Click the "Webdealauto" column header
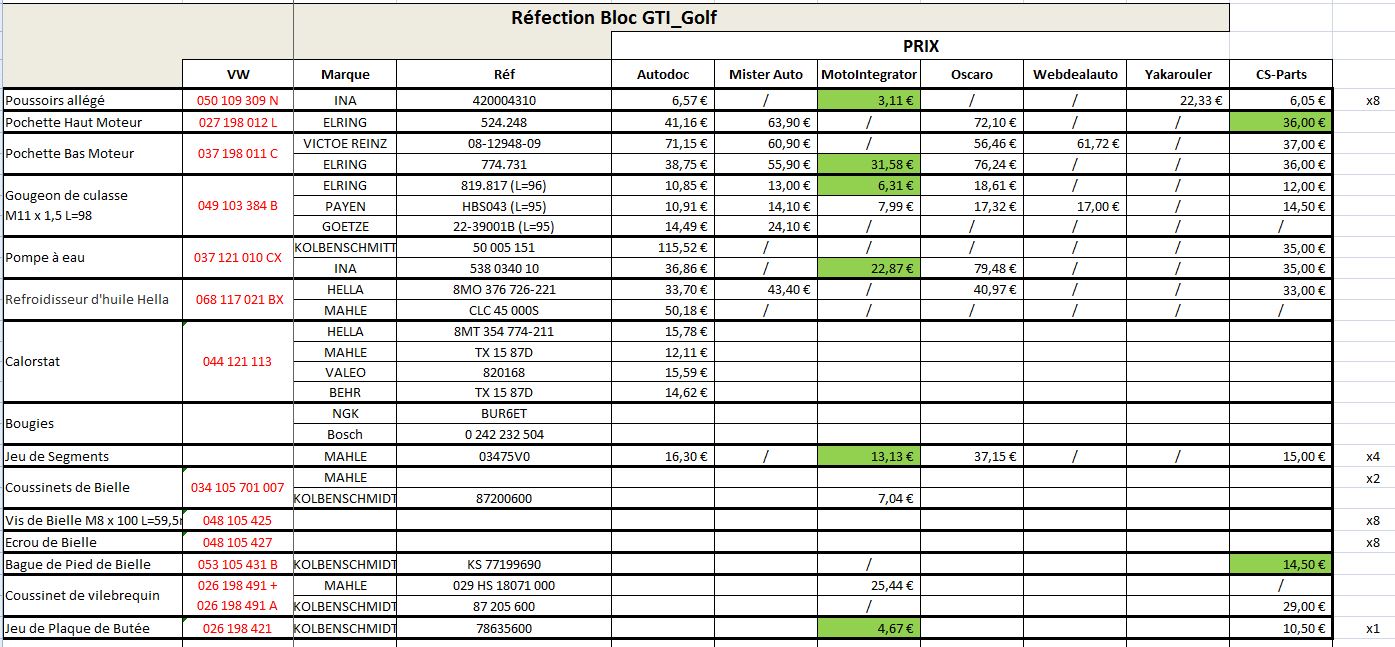1395x647 pixels. [x=1074, y=74]
